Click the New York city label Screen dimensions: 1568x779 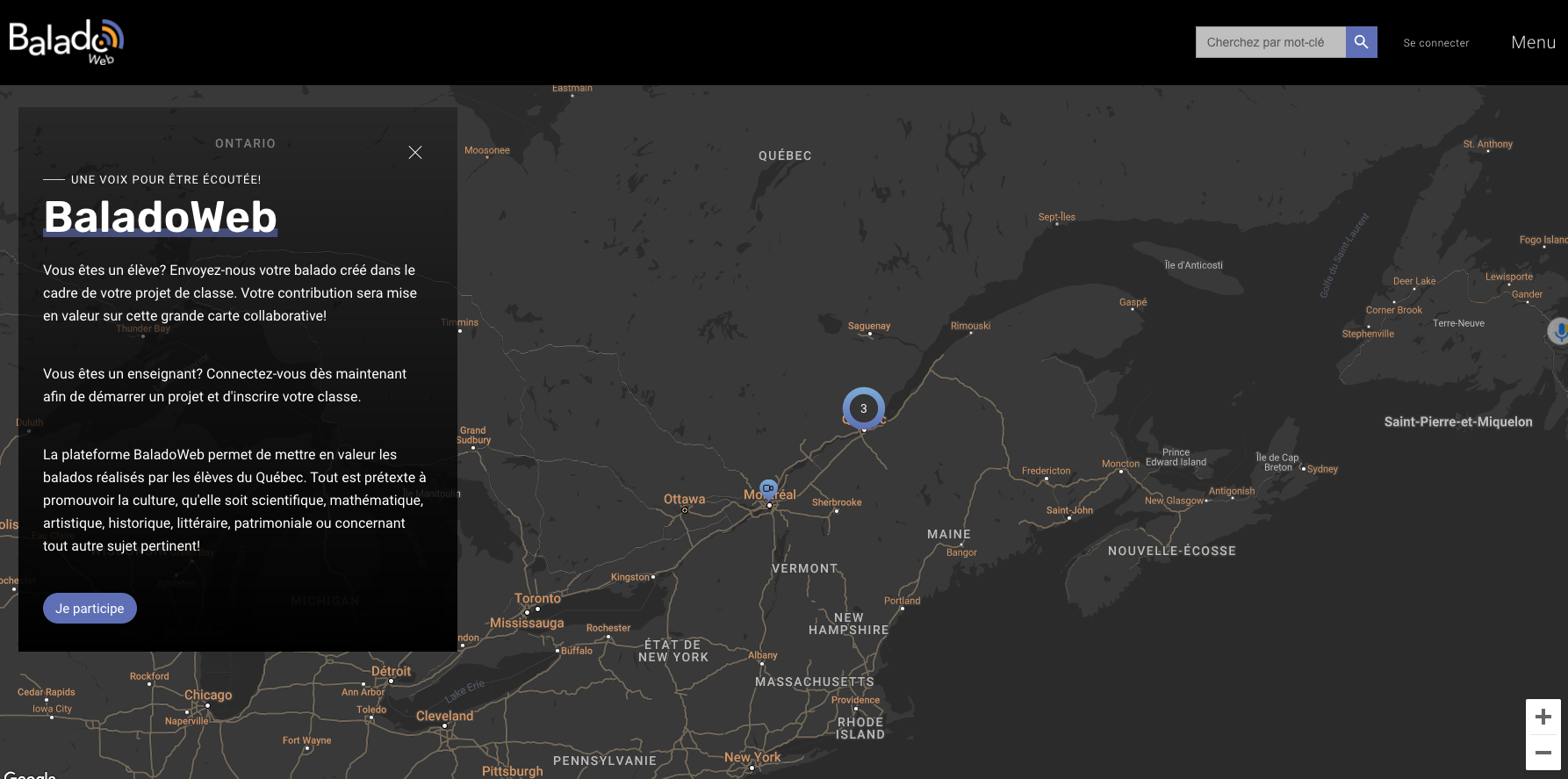[x=752, y=757]
